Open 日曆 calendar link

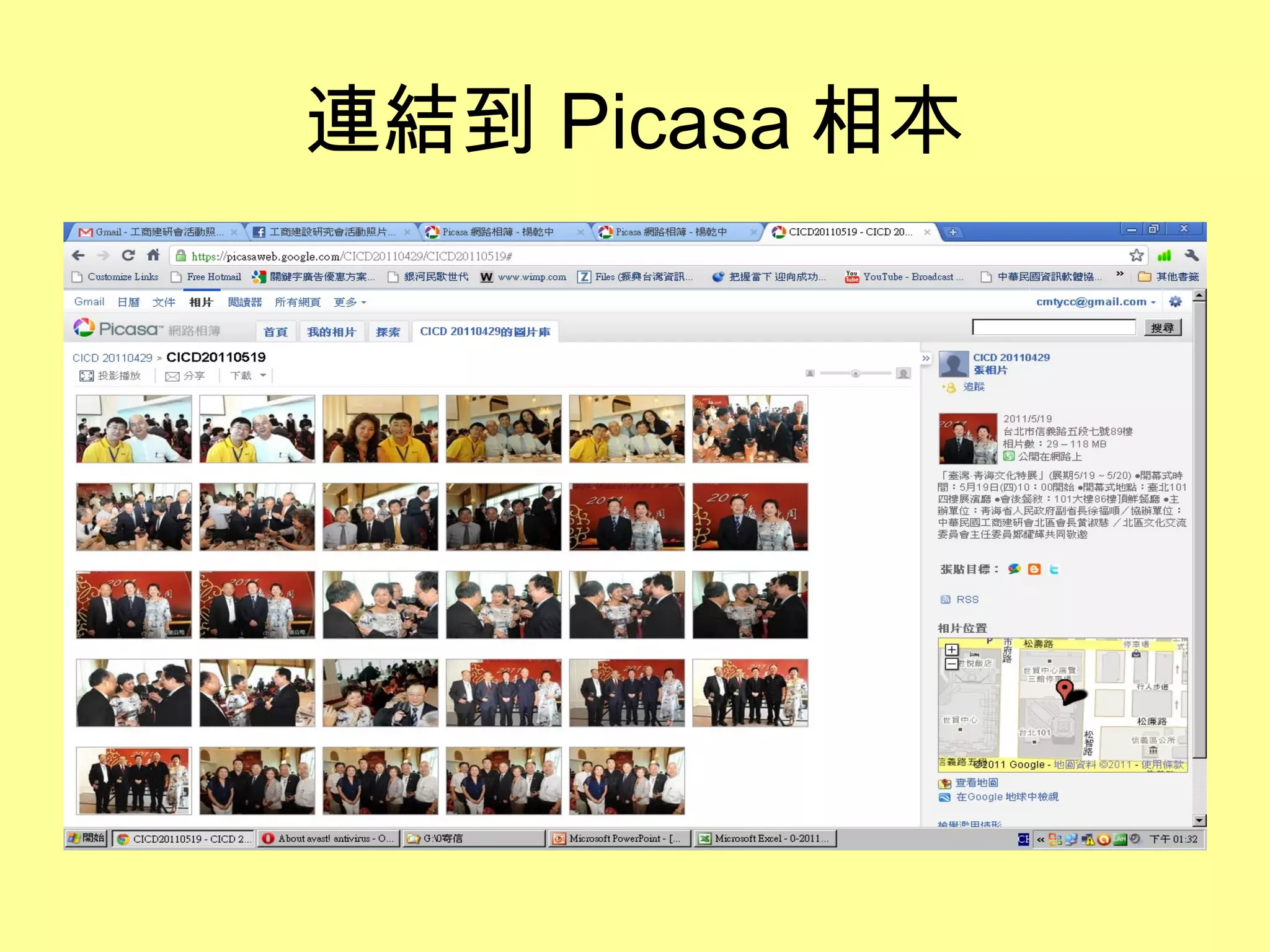pos(128,302)
